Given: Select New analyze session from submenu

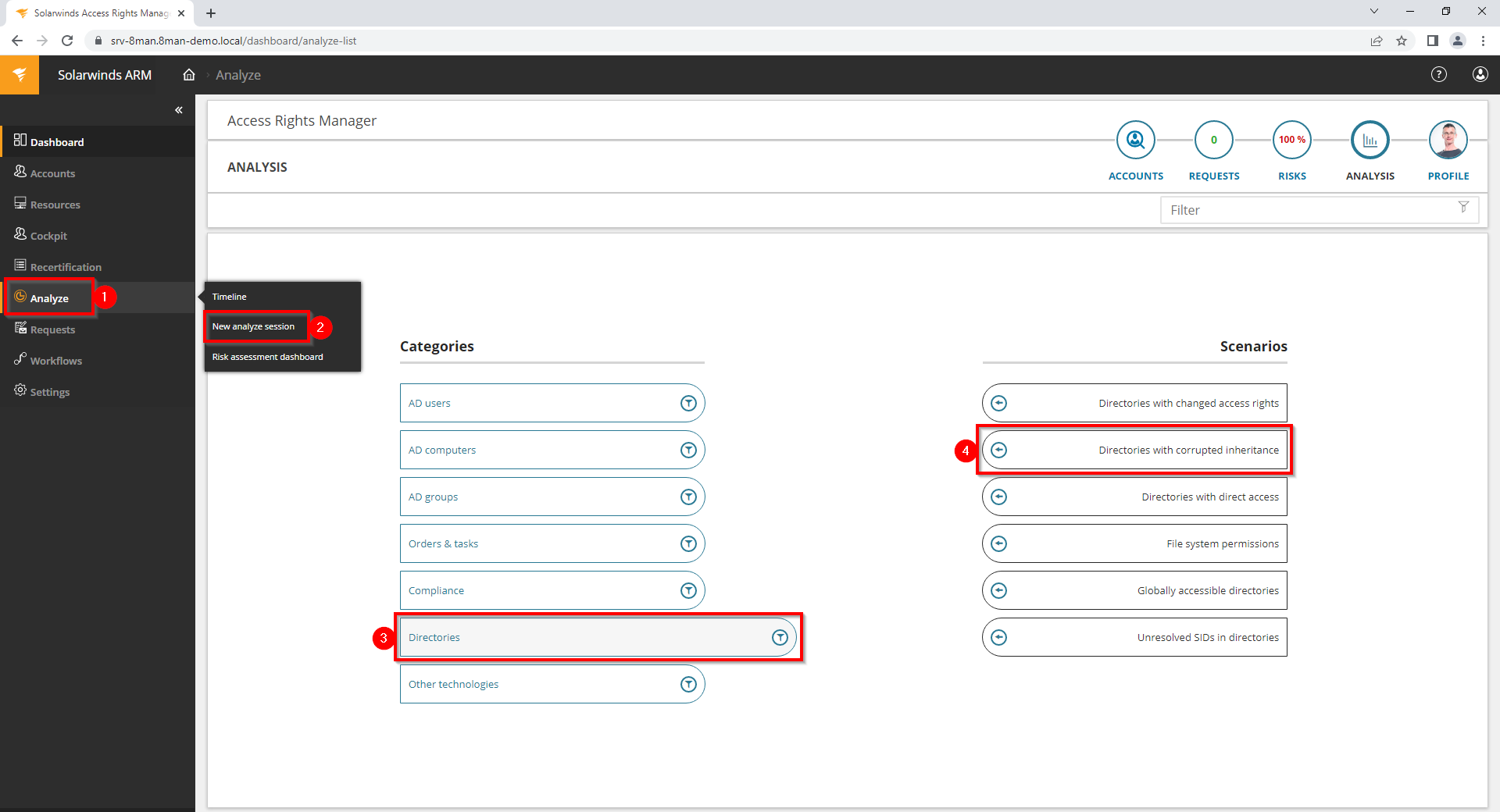Looking at the screenshot, I should click(x=254, y=327).
